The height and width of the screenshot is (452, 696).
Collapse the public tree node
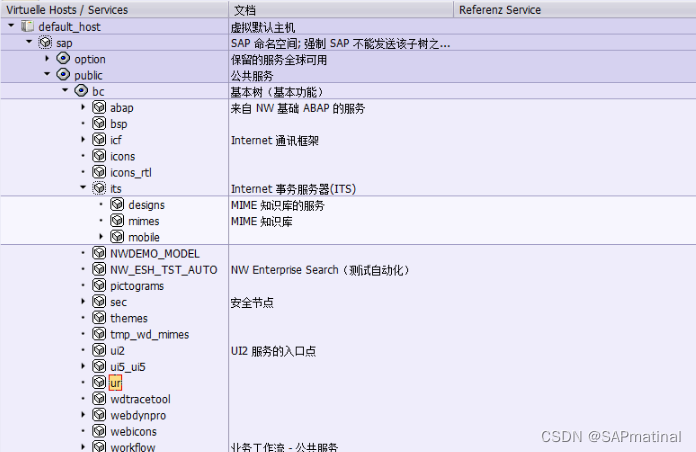pyautogui.click(x=47, y=74)
